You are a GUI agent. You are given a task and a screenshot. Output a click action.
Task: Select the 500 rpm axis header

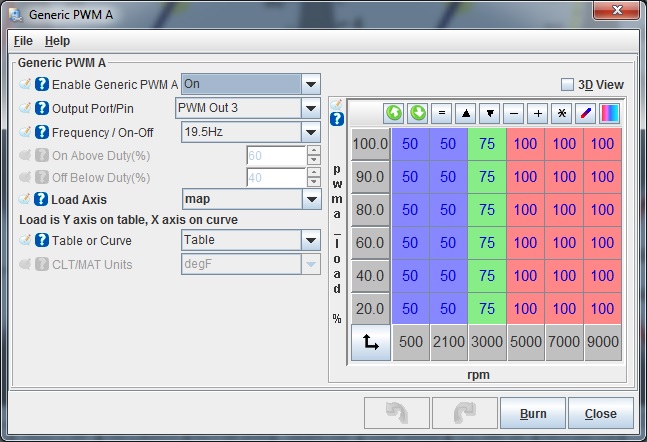[411, 342]
